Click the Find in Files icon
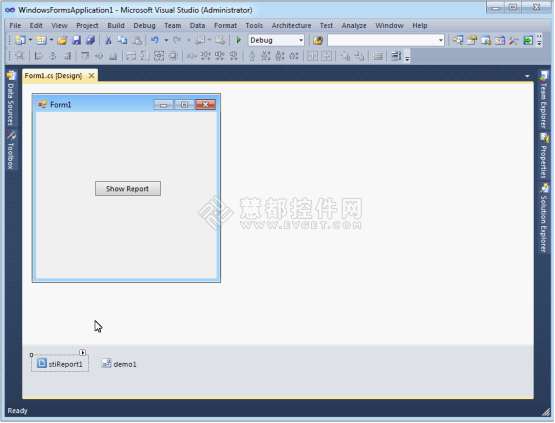 pos(317,40)
